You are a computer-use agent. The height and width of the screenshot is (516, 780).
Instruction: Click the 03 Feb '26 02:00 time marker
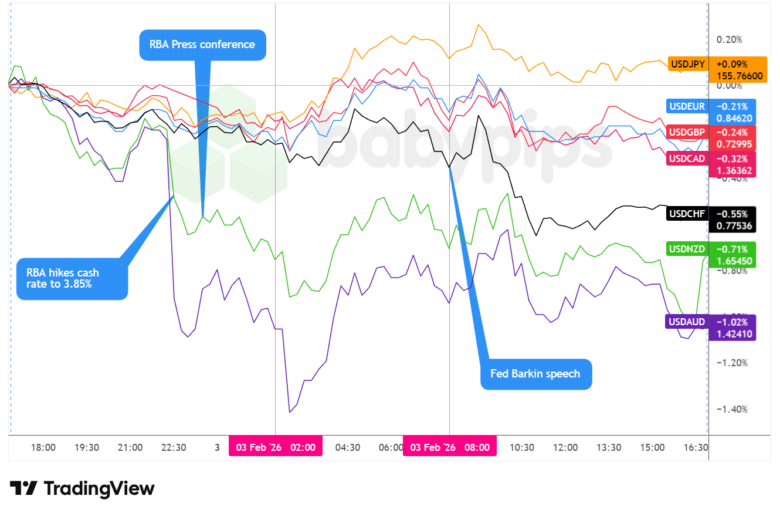coord(275,447)
